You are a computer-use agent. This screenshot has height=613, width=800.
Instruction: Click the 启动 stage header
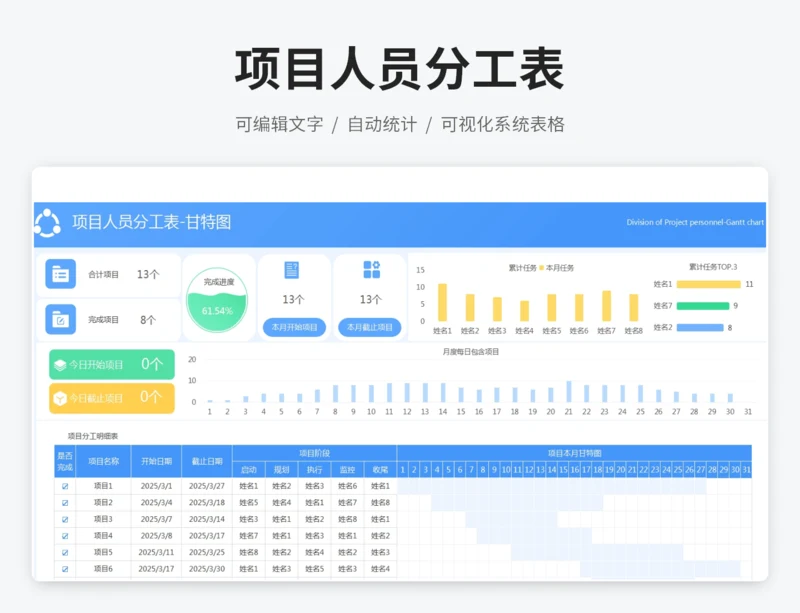tap(249, 470)
